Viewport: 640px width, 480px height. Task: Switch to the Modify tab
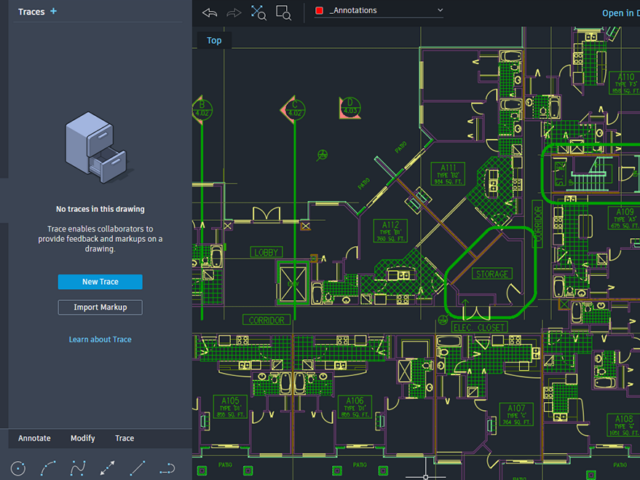pyautogui.click(x=83, y=438)
